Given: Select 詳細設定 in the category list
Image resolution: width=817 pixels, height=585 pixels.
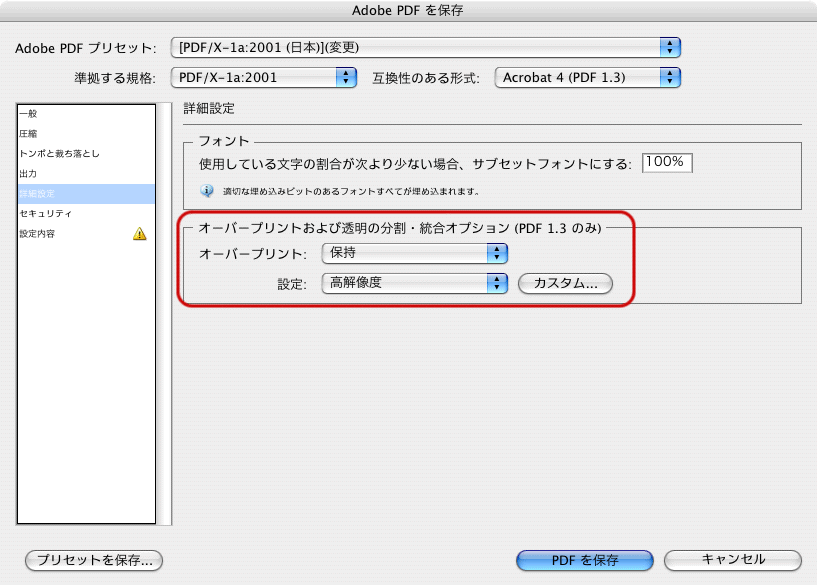Looking at the screenshot, I should (86, 194).
